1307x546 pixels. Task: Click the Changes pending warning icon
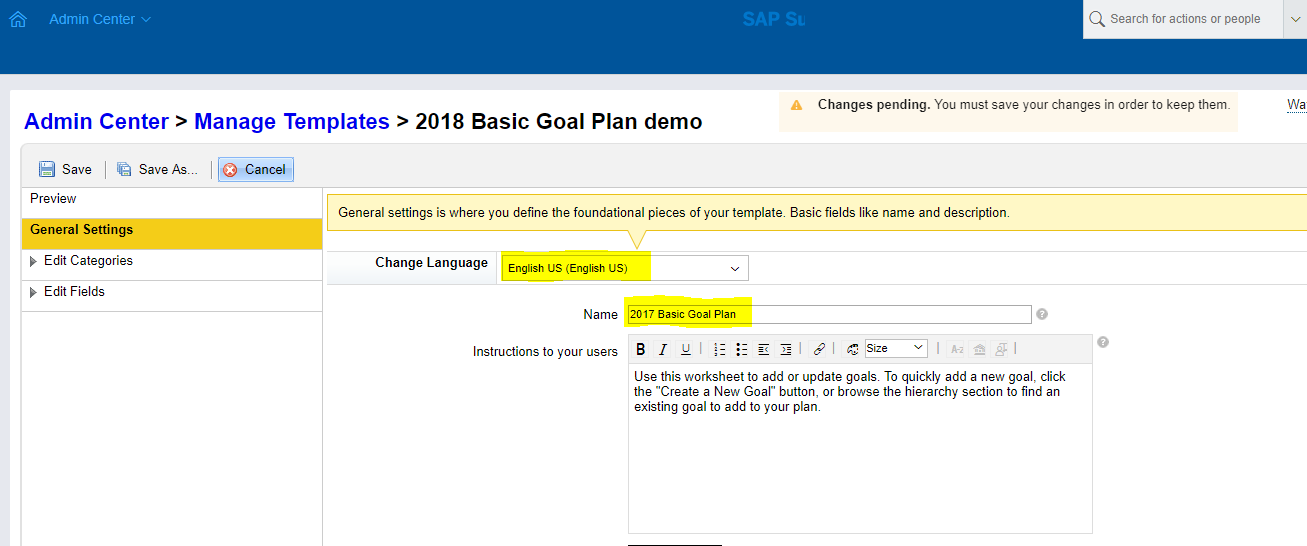(796, 105)
